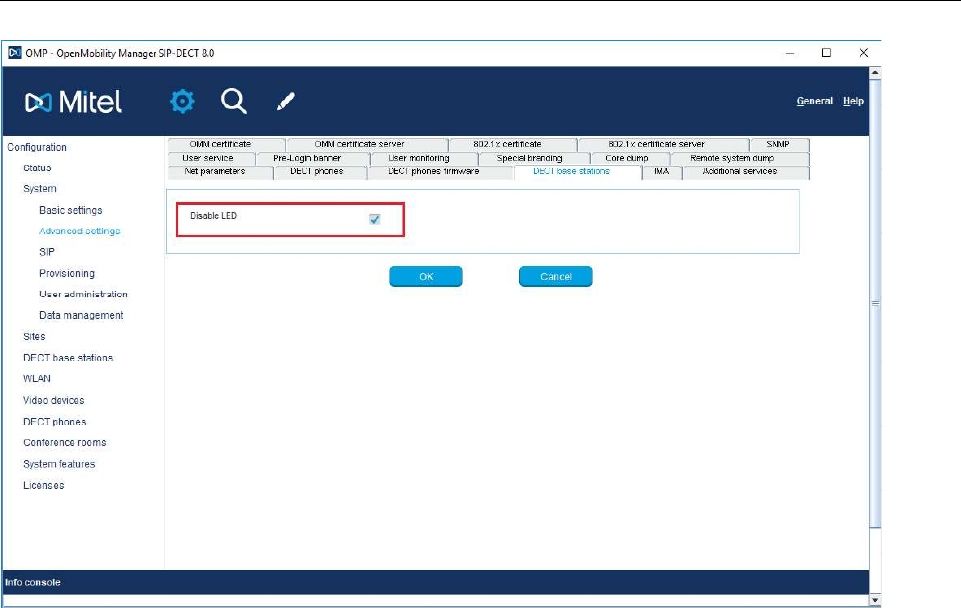This screenshot has height=608, width=961.
Task: Confirm with the OK button
Action: click(x=426, y=276)
